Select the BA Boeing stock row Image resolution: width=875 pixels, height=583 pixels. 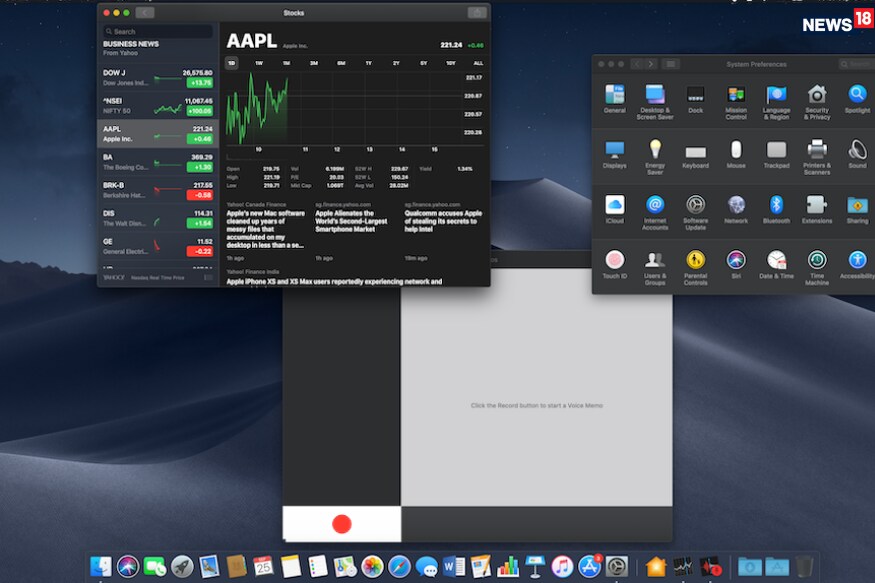158,162
